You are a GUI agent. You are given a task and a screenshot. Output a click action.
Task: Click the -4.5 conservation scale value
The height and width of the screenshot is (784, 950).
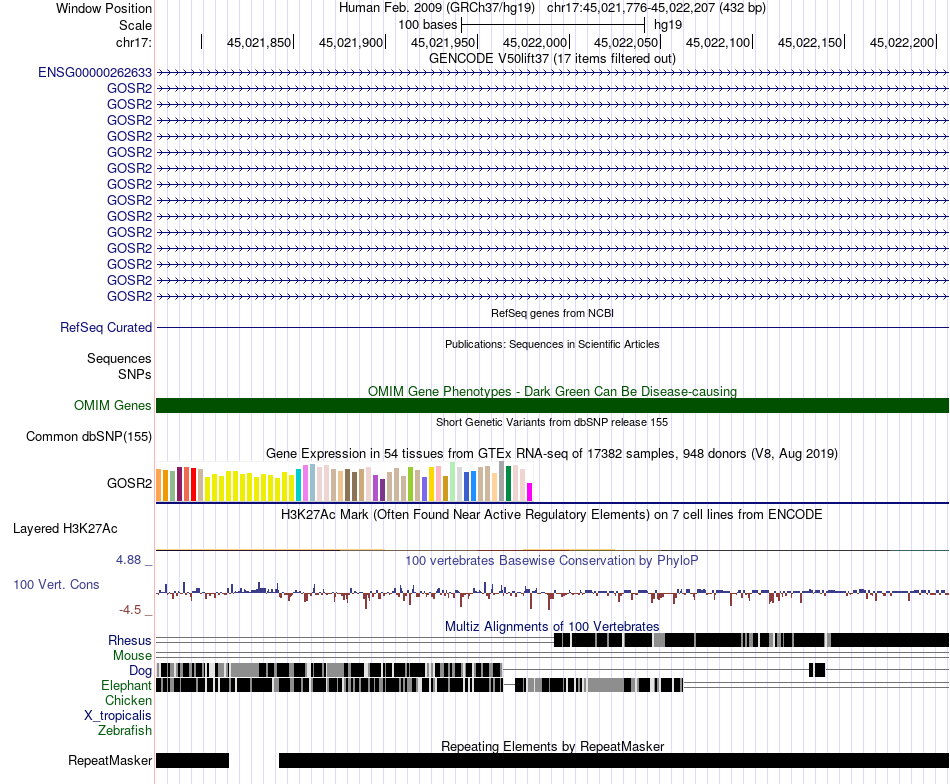130,610
